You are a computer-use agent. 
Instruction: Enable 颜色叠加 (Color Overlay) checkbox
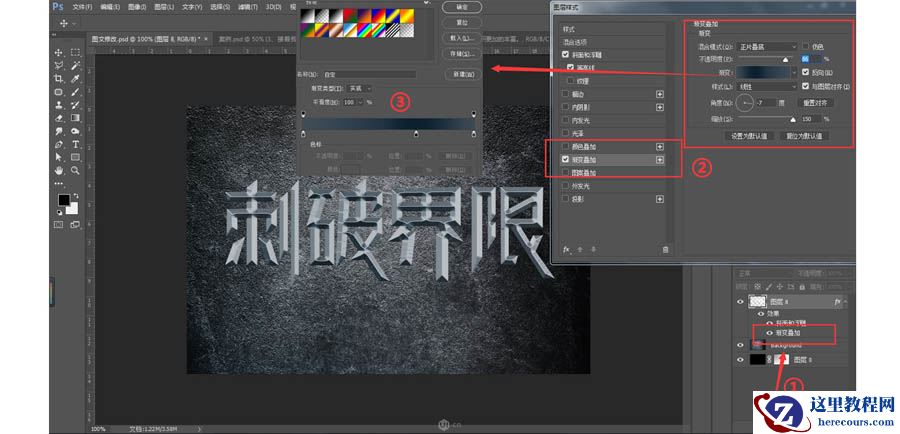tap(566, 147)
